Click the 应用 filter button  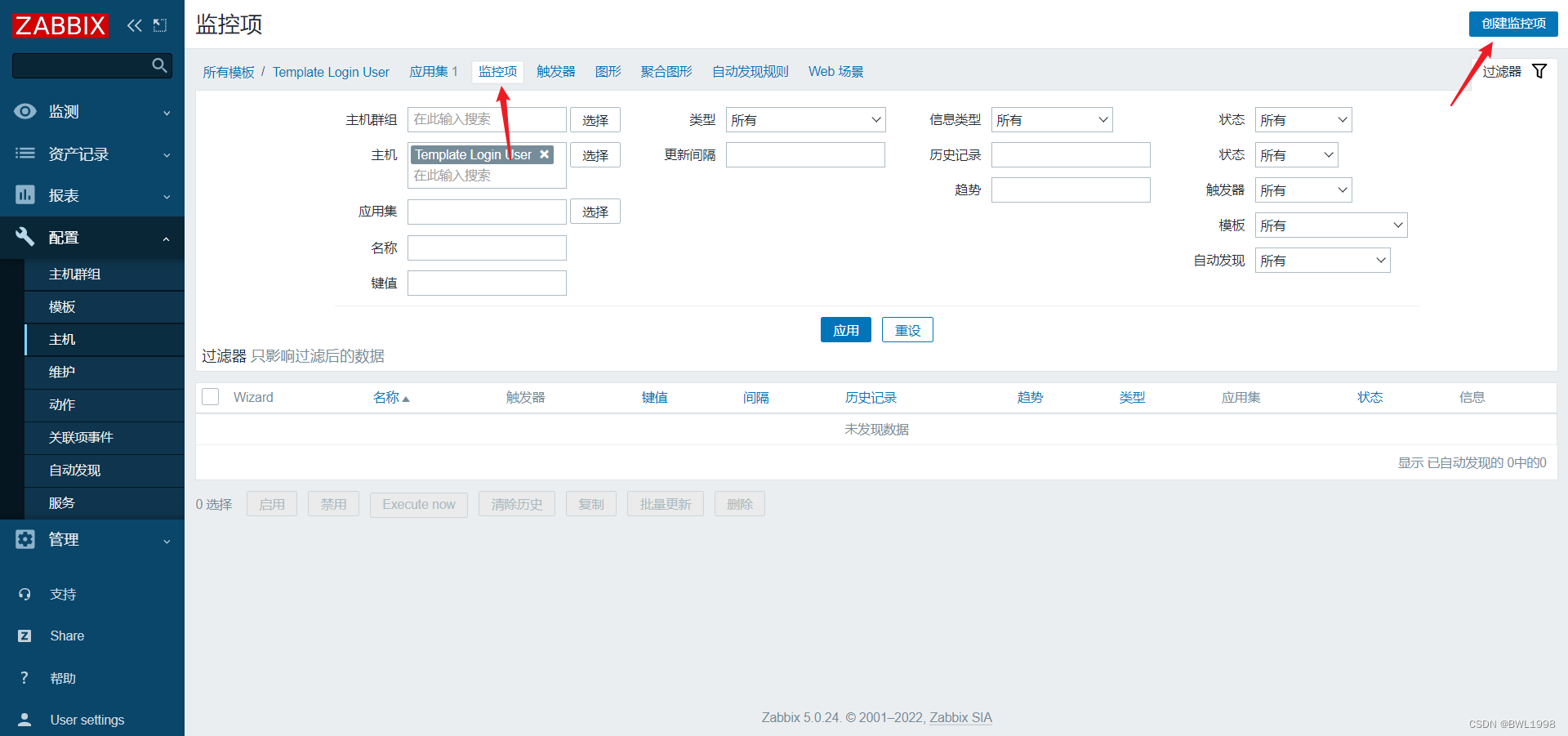[846, 330]
